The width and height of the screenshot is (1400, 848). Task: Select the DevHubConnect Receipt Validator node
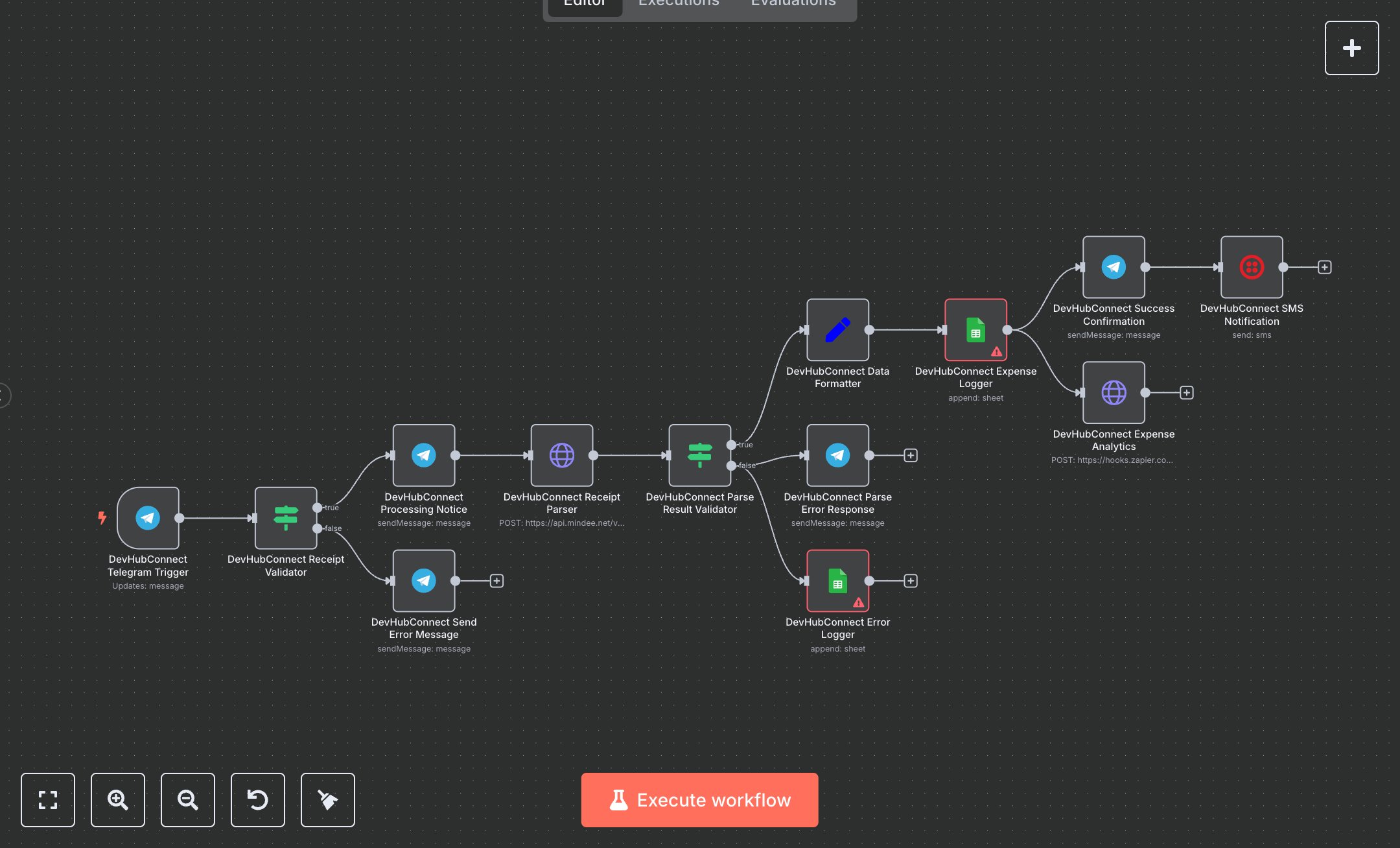click(286, 518)
